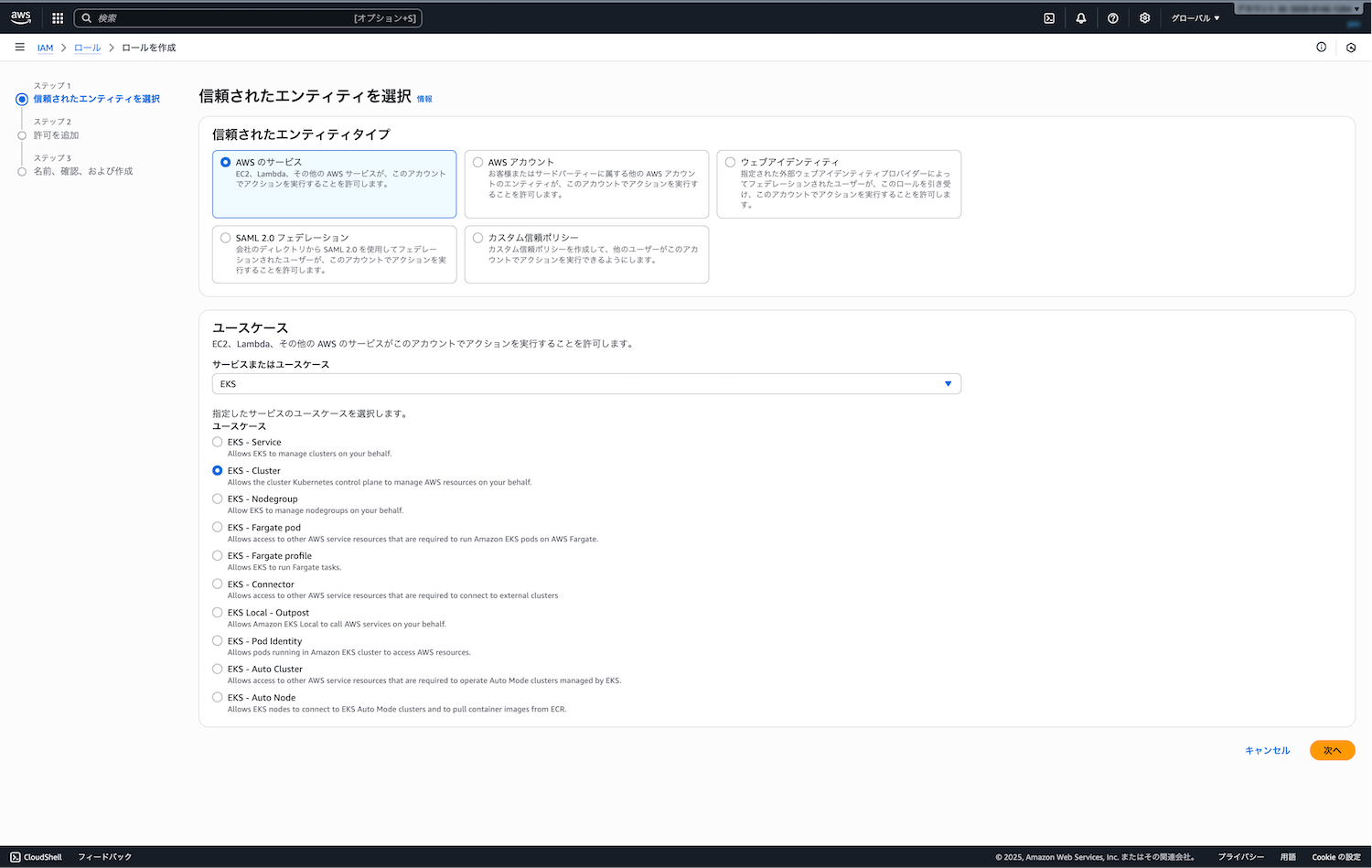Open the notifications bell icon

1081,18
